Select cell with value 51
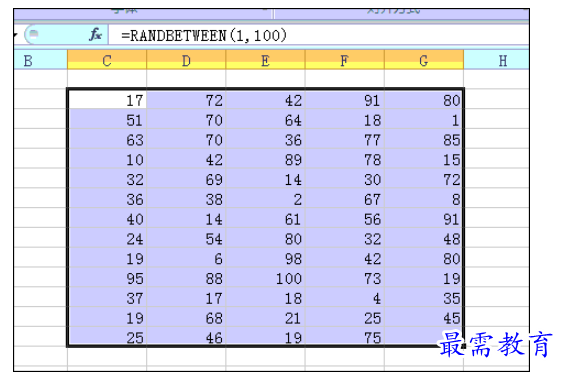Image resolution: width=561 pixels, height=376 pixels. [107, 119]
